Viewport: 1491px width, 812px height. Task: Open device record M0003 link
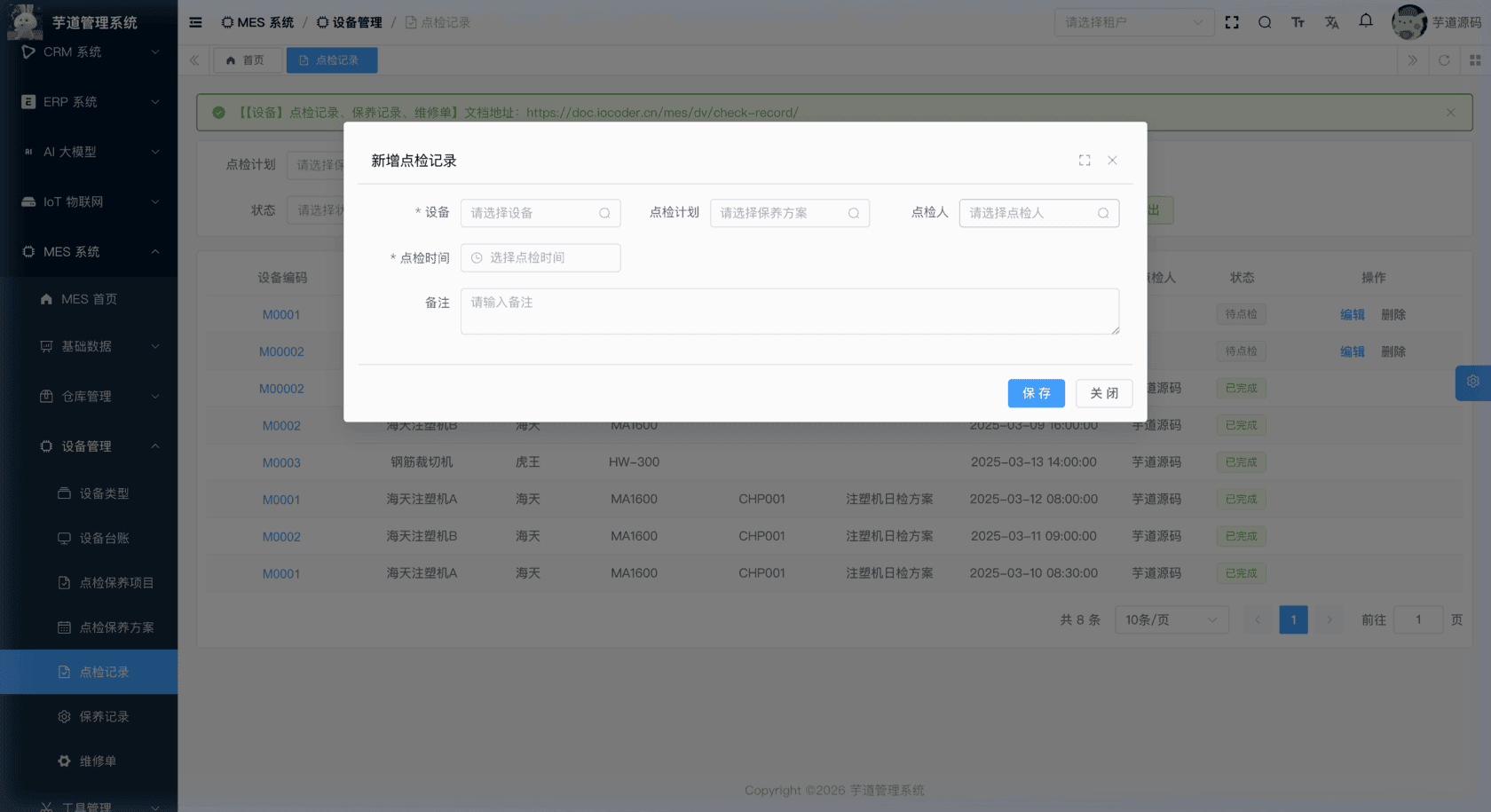click(x=281, y=462)
